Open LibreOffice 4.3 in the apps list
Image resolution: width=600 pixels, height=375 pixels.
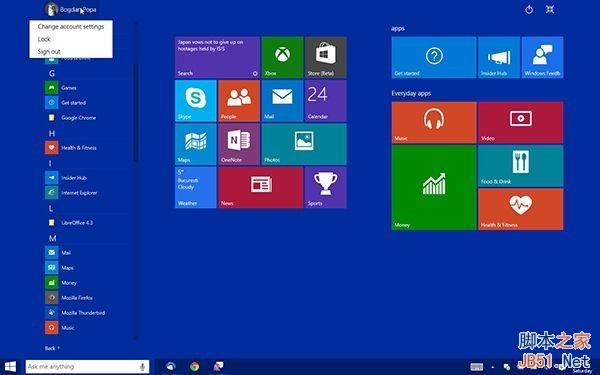(87, 222)
